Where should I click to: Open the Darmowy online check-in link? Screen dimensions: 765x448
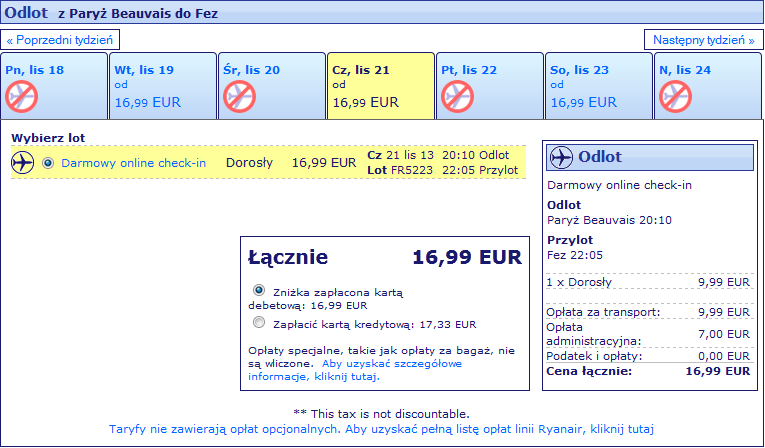[134, 163]
